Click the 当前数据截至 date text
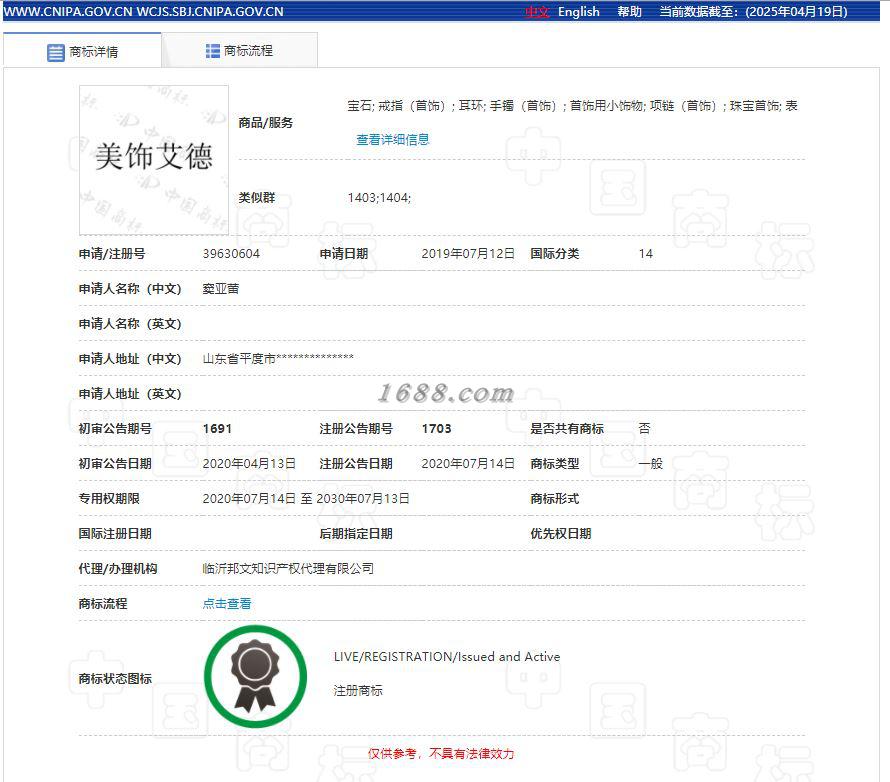This screenshot has height=782, width=890. pos(753,11)
